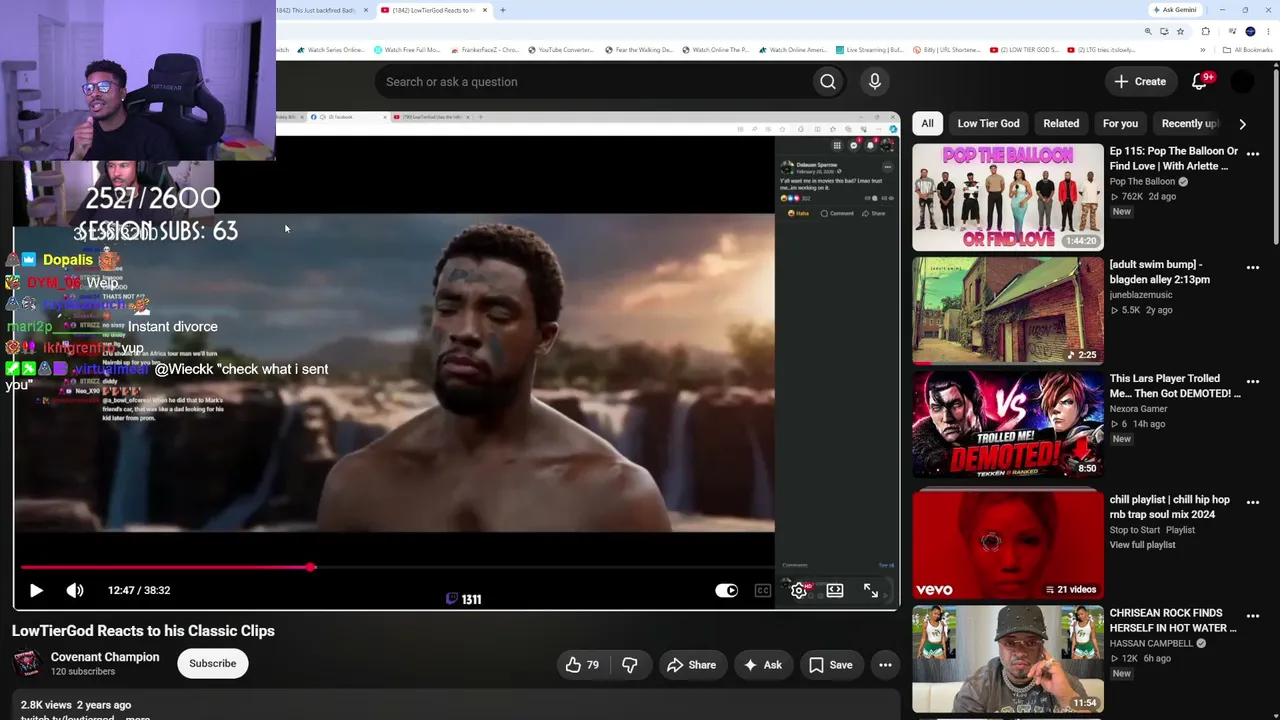Open options menu for Pop The Balloon video
The height and width of the screenshot is (720, 1280).
pos(1253,154)
